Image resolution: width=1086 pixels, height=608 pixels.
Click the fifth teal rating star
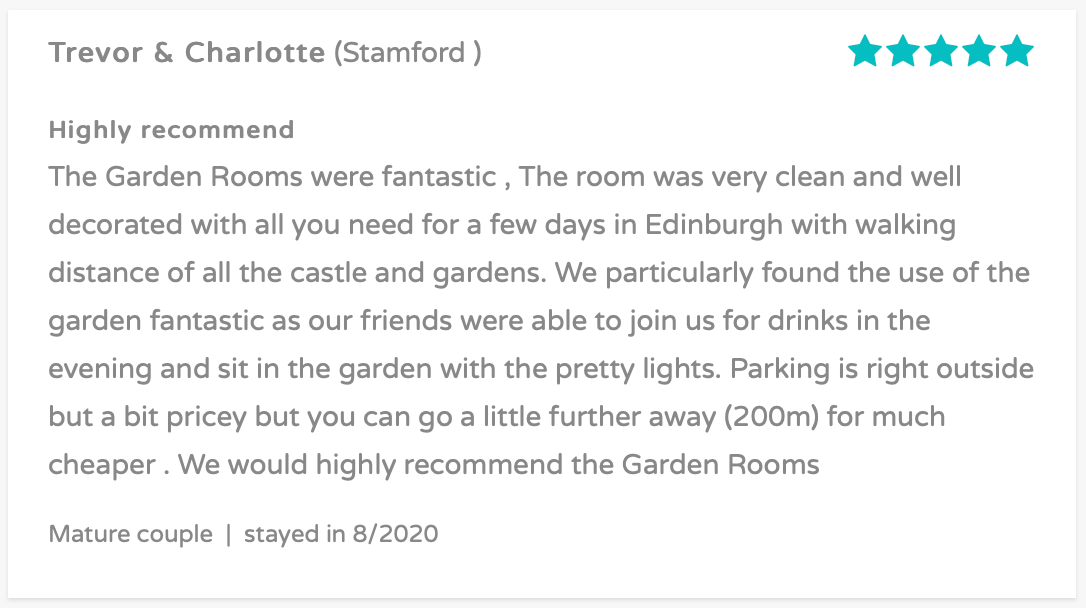[1017, 51]
